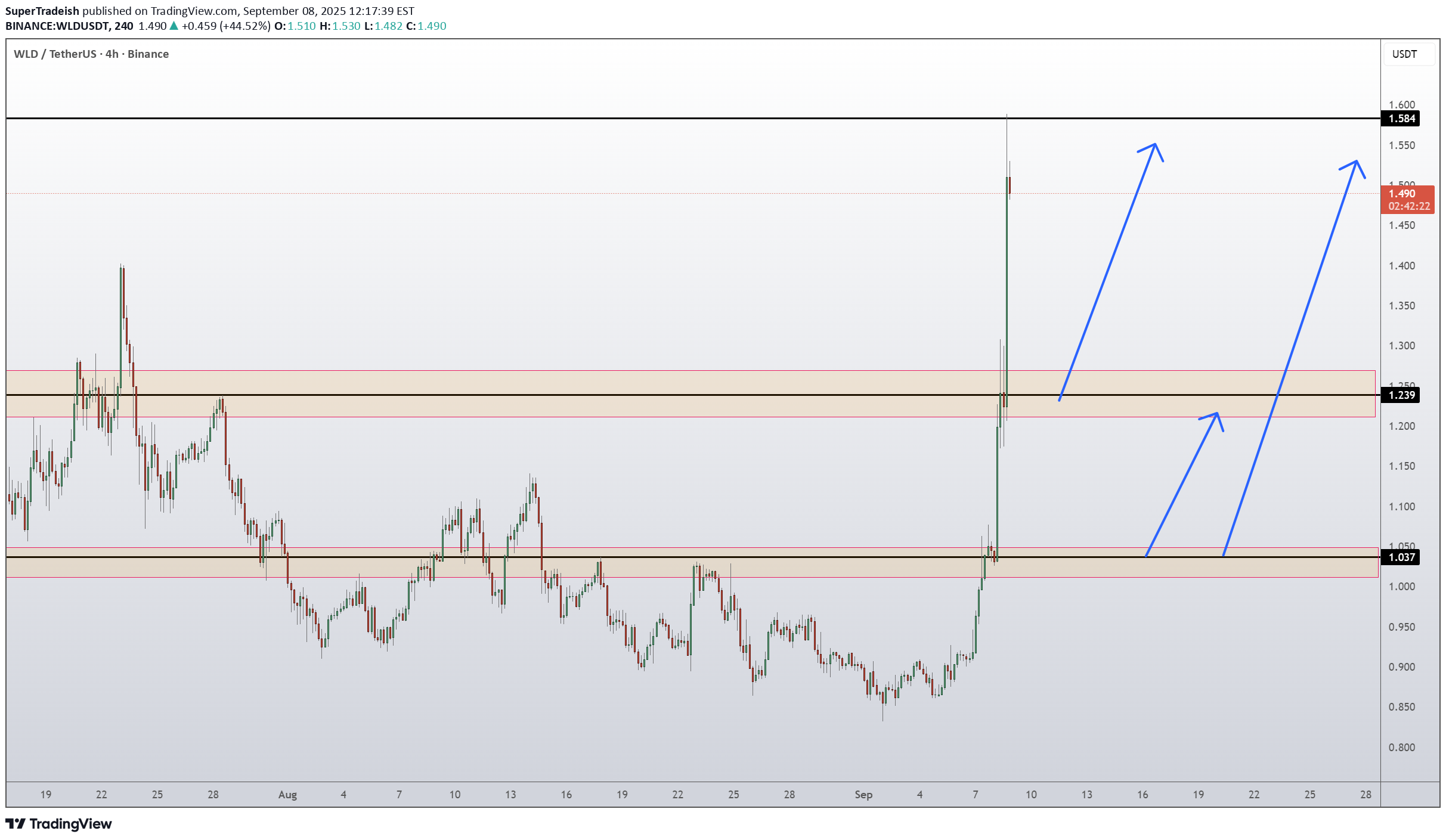This screenshot has height=840, width=1446.
Task: Click the +0.459 (+44.52%) change text
Action: pyautogui.click(x=226, y=26)
